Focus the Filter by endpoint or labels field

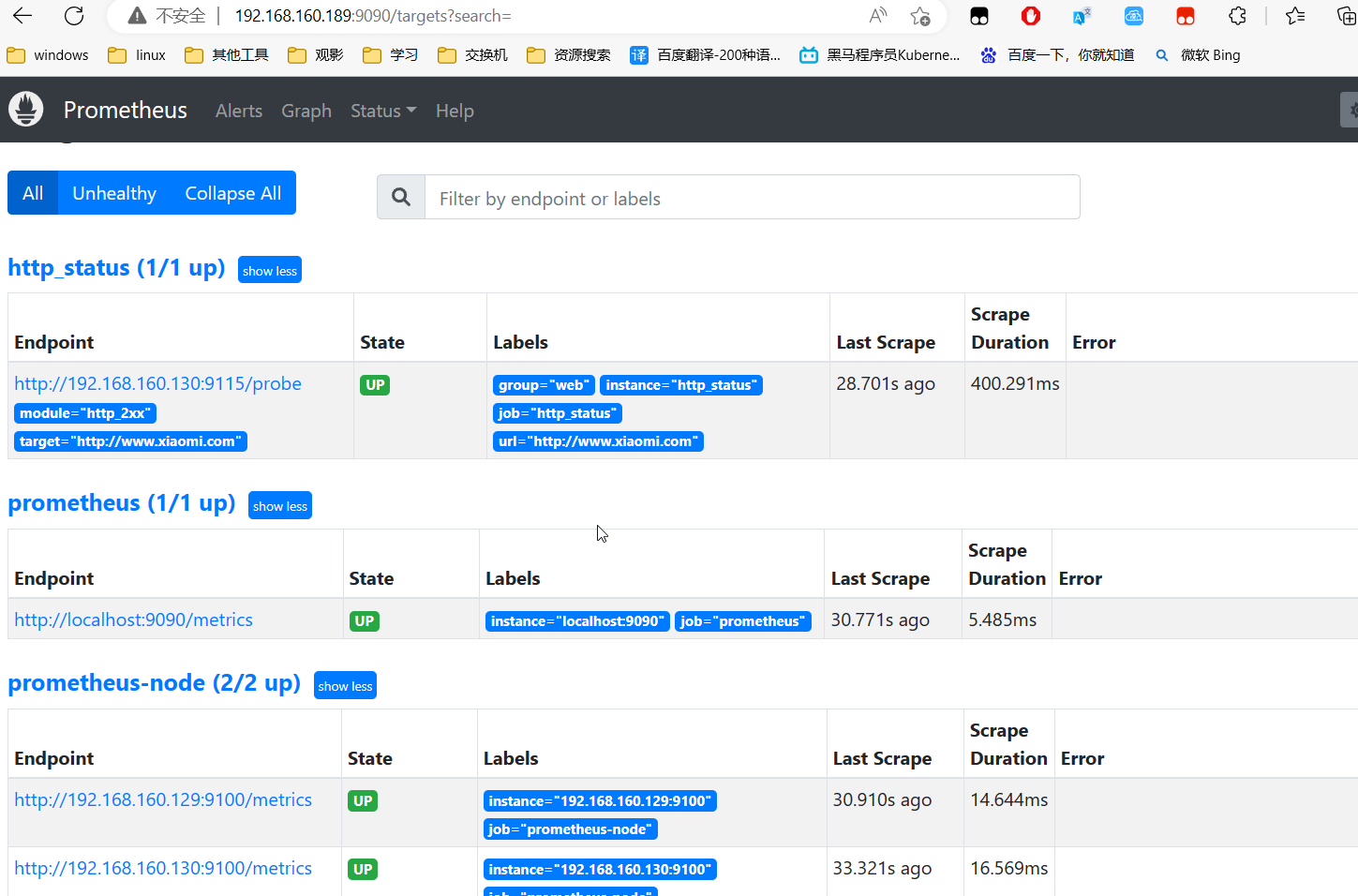tap(753, 197)
